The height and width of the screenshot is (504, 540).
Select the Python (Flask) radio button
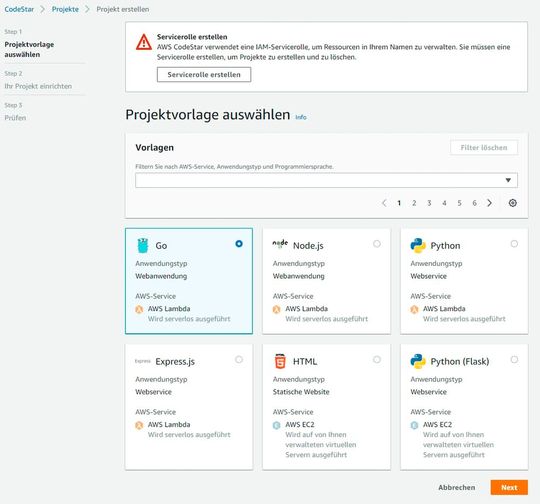pos(514,359)
